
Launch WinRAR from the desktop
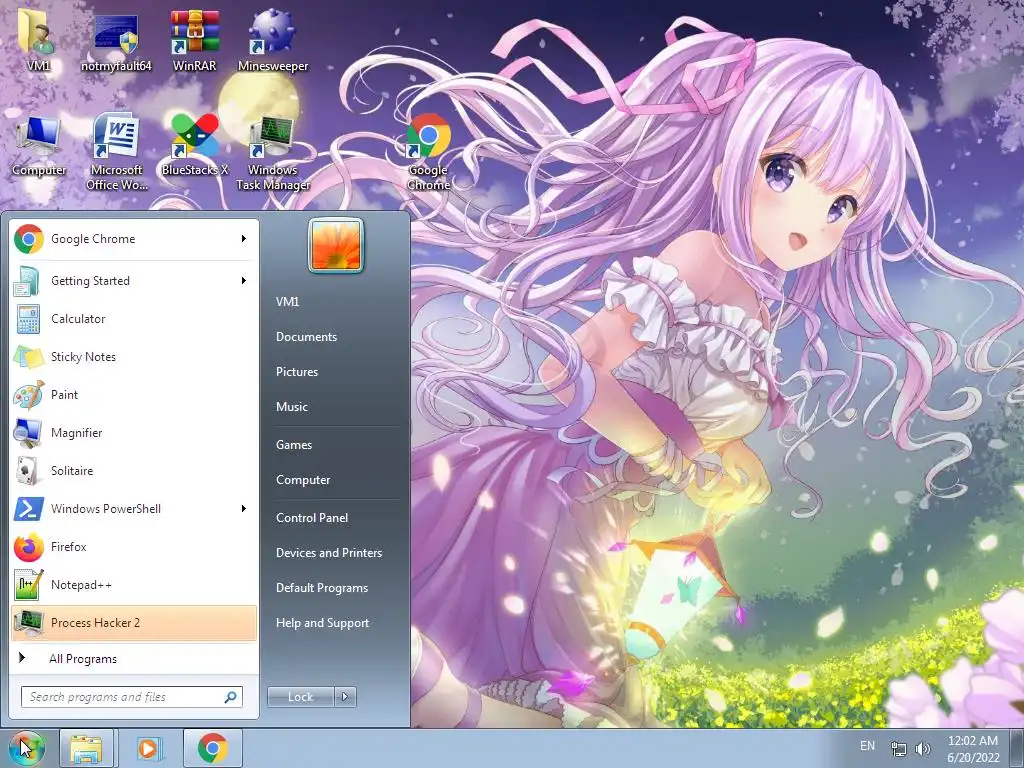tap(194, 39)
